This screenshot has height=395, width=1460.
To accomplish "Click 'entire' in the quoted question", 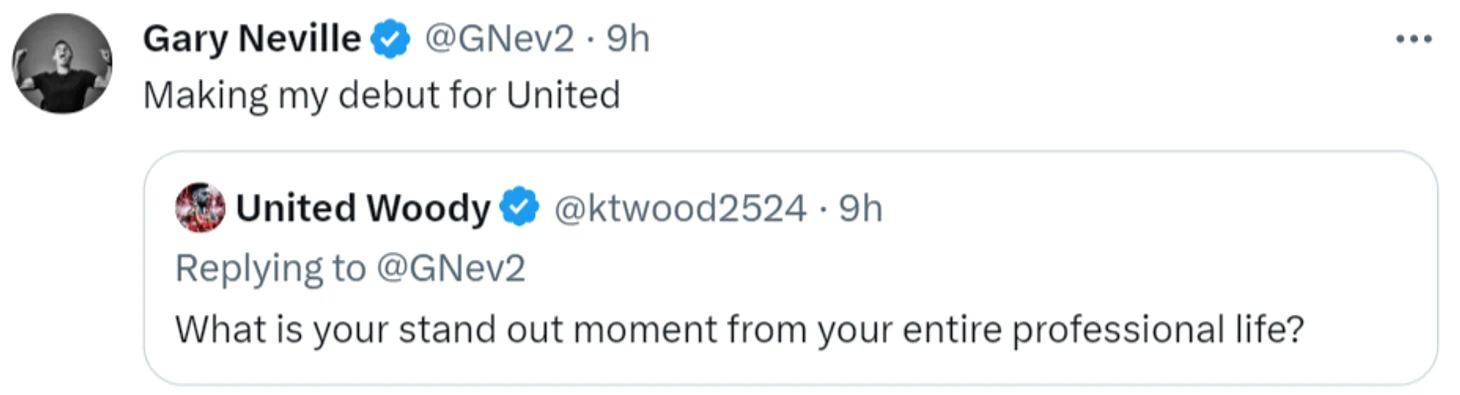I will click(954, 328).
